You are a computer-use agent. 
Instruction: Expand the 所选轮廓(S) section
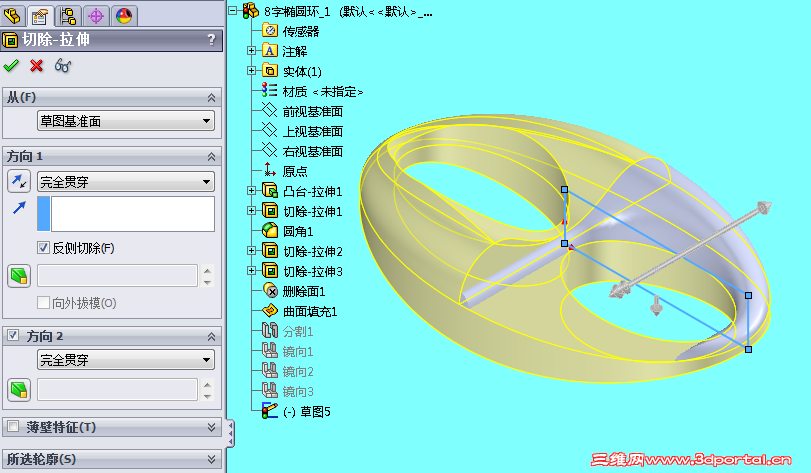[x=211, y=459]
